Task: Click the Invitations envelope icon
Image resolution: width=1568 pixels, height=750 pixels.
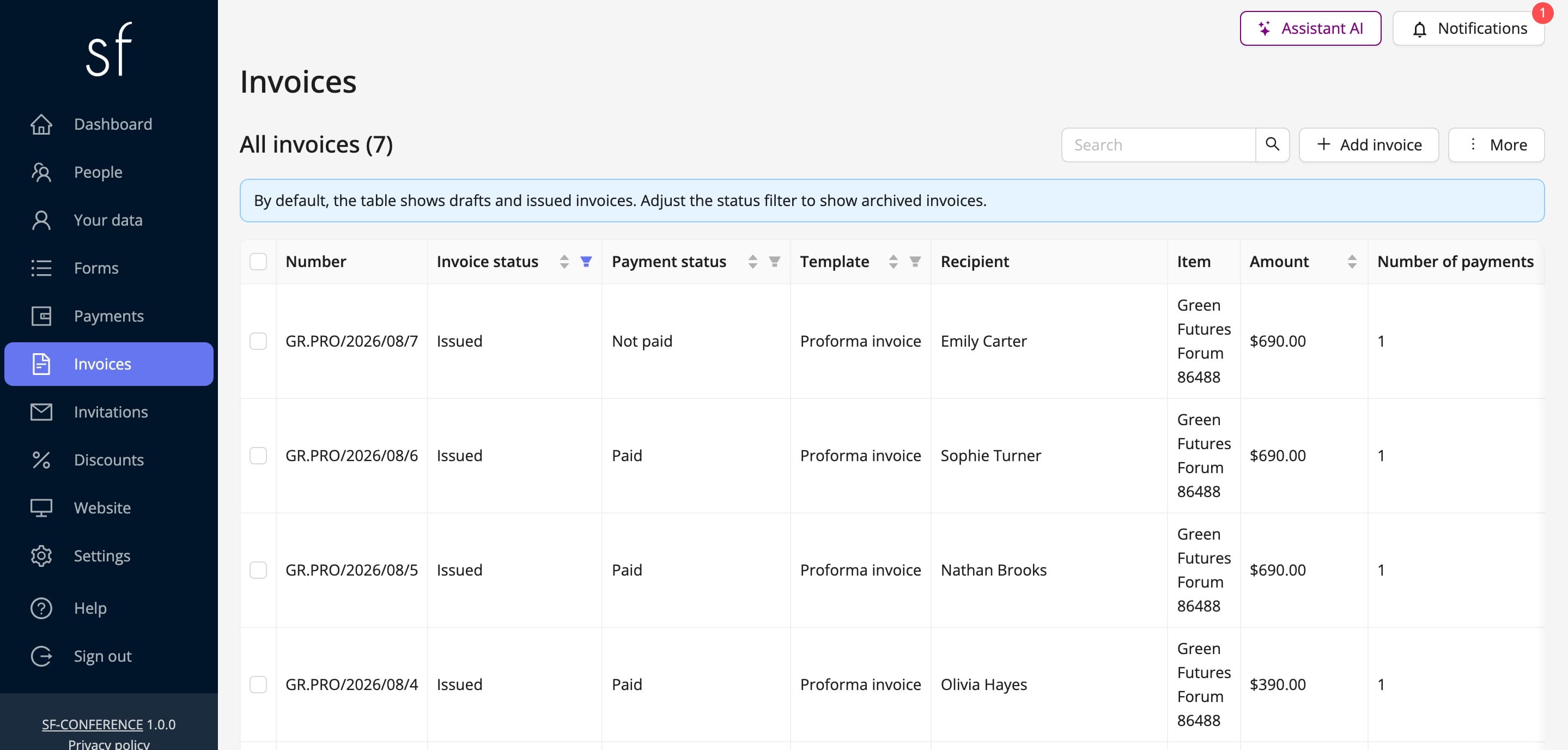Action: pos(41,412)
